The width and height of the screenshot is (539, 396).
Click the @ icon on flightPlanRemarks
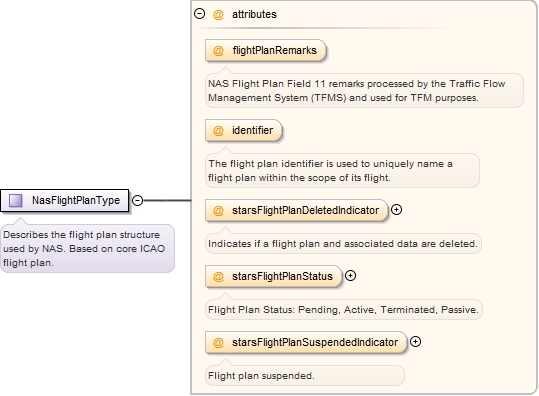pyautogui.click(x=218, y=51)
